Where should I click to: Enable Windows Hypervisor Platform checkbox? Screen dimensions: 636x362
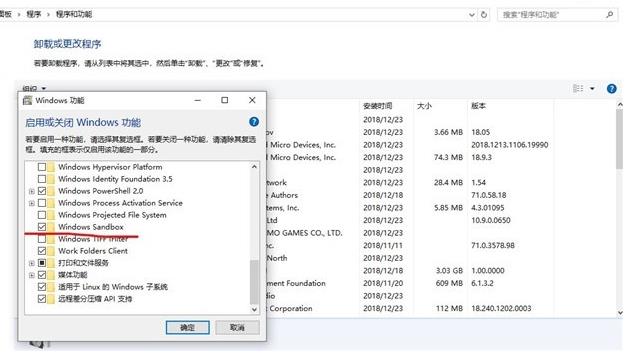point(42,167)
